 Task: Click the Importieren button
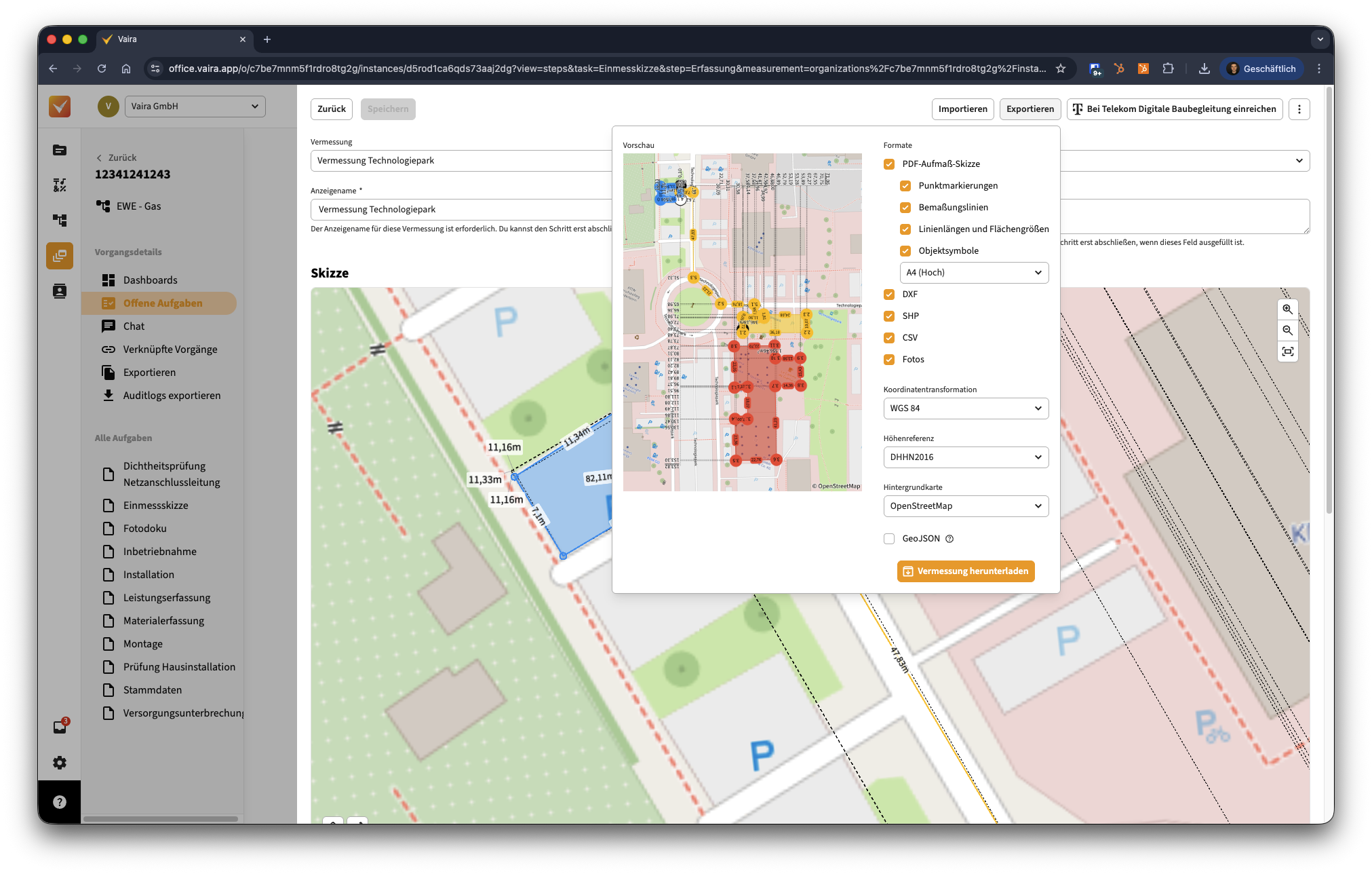click(962, 109)
